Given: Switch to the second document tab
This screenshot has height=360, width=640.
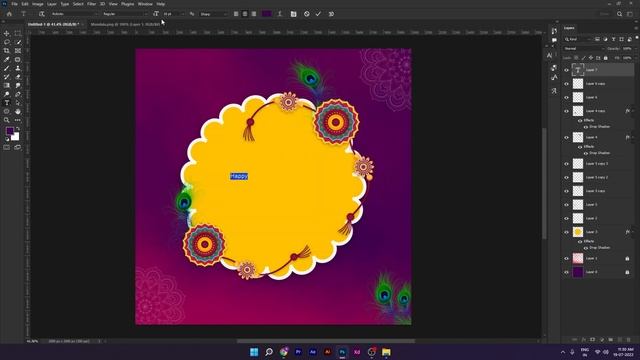Looking at the screenshot, I should click(125, 24).
